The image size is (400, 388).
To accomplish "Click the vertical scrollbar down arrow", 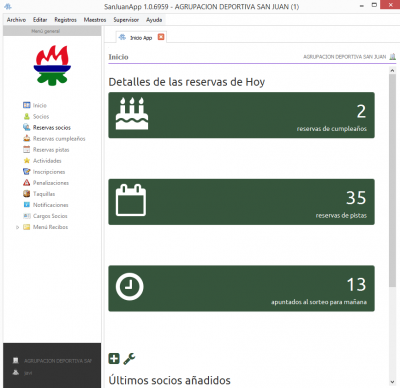I will tap(392, 382).
